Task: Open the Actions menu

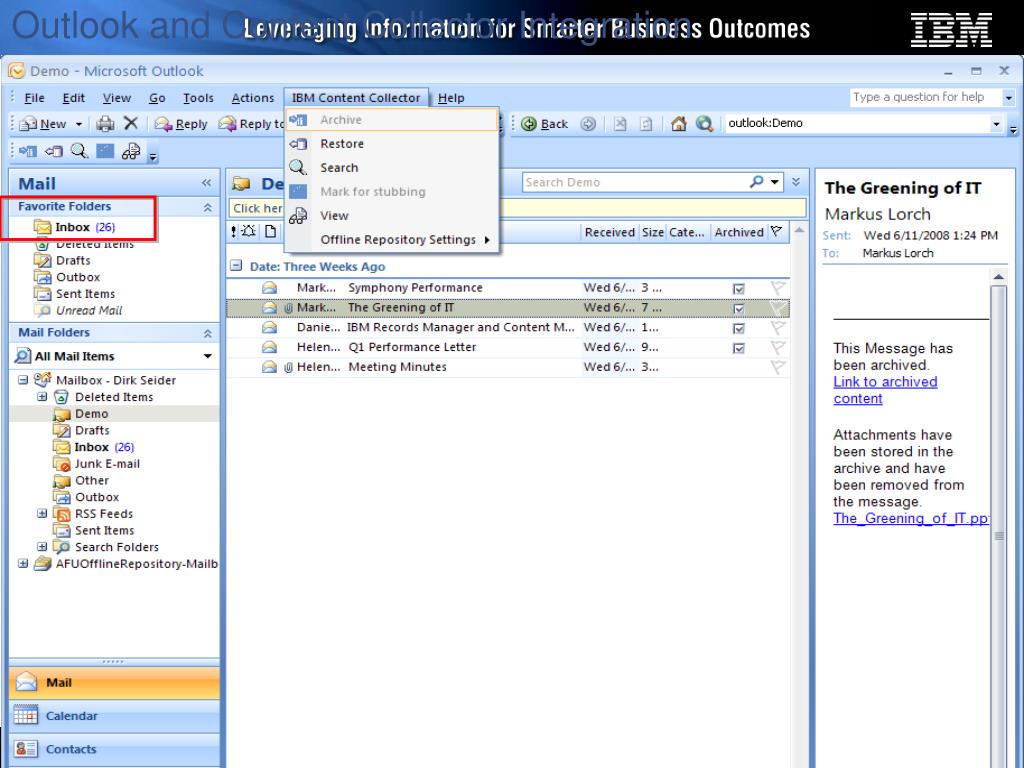Action: click(253, 98)
